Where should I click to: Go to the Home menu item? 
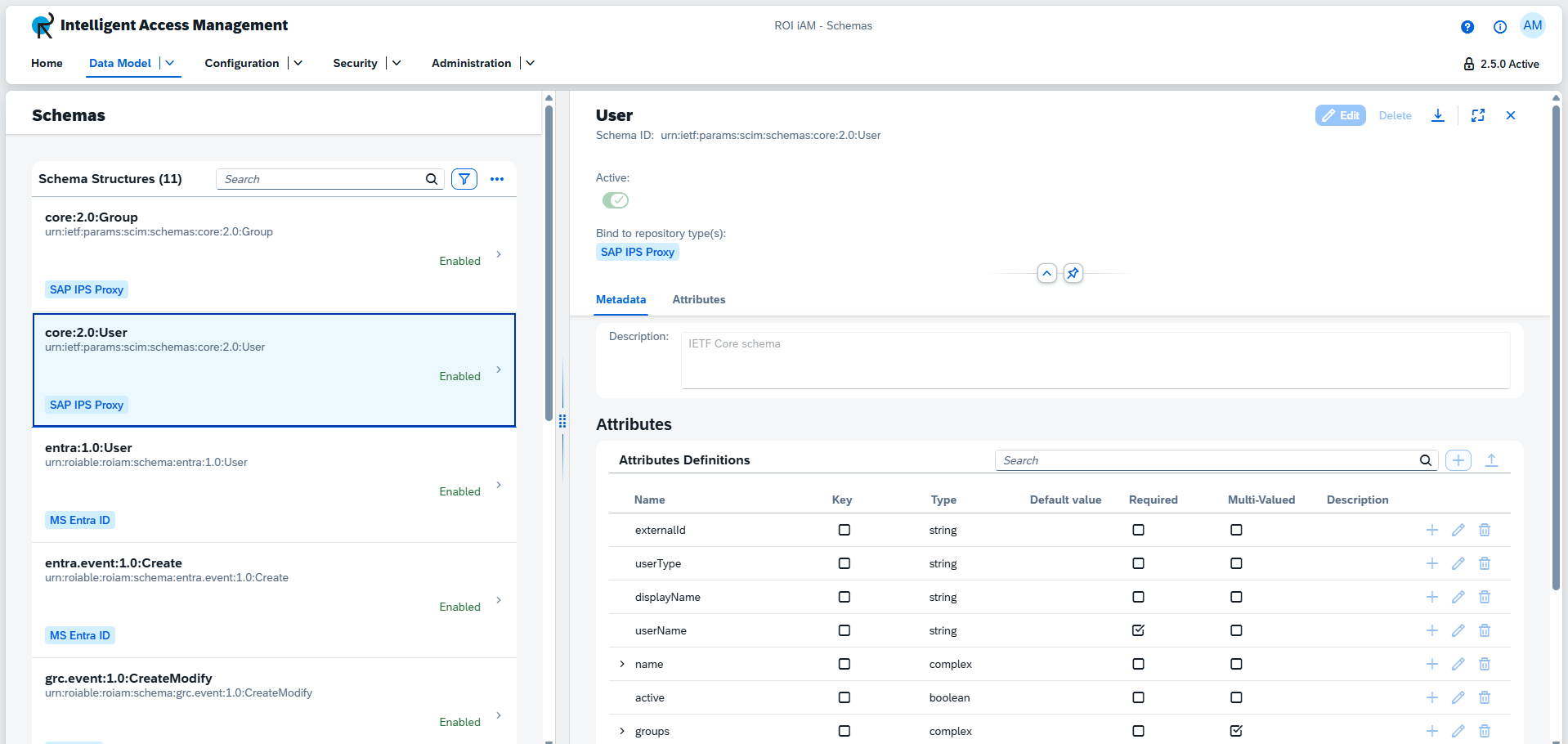coord(47,63)
